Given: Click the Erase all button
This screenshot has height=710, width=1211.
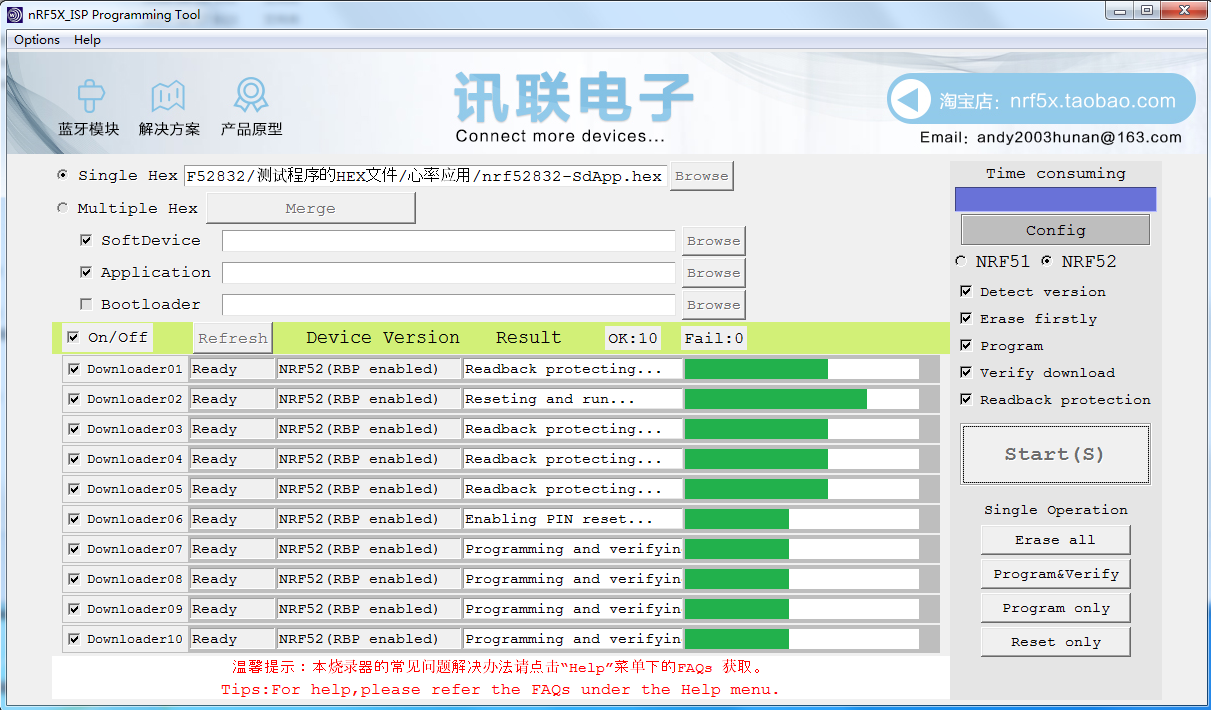Looking at the screenshot, I should pos(1055,540).
